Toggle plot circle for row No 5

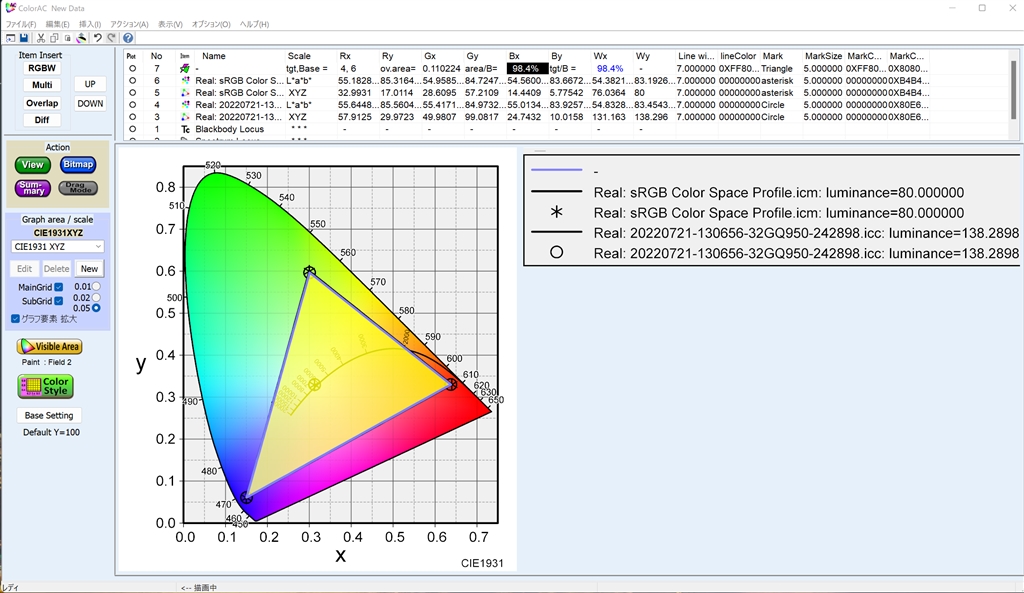coord(132,93)
